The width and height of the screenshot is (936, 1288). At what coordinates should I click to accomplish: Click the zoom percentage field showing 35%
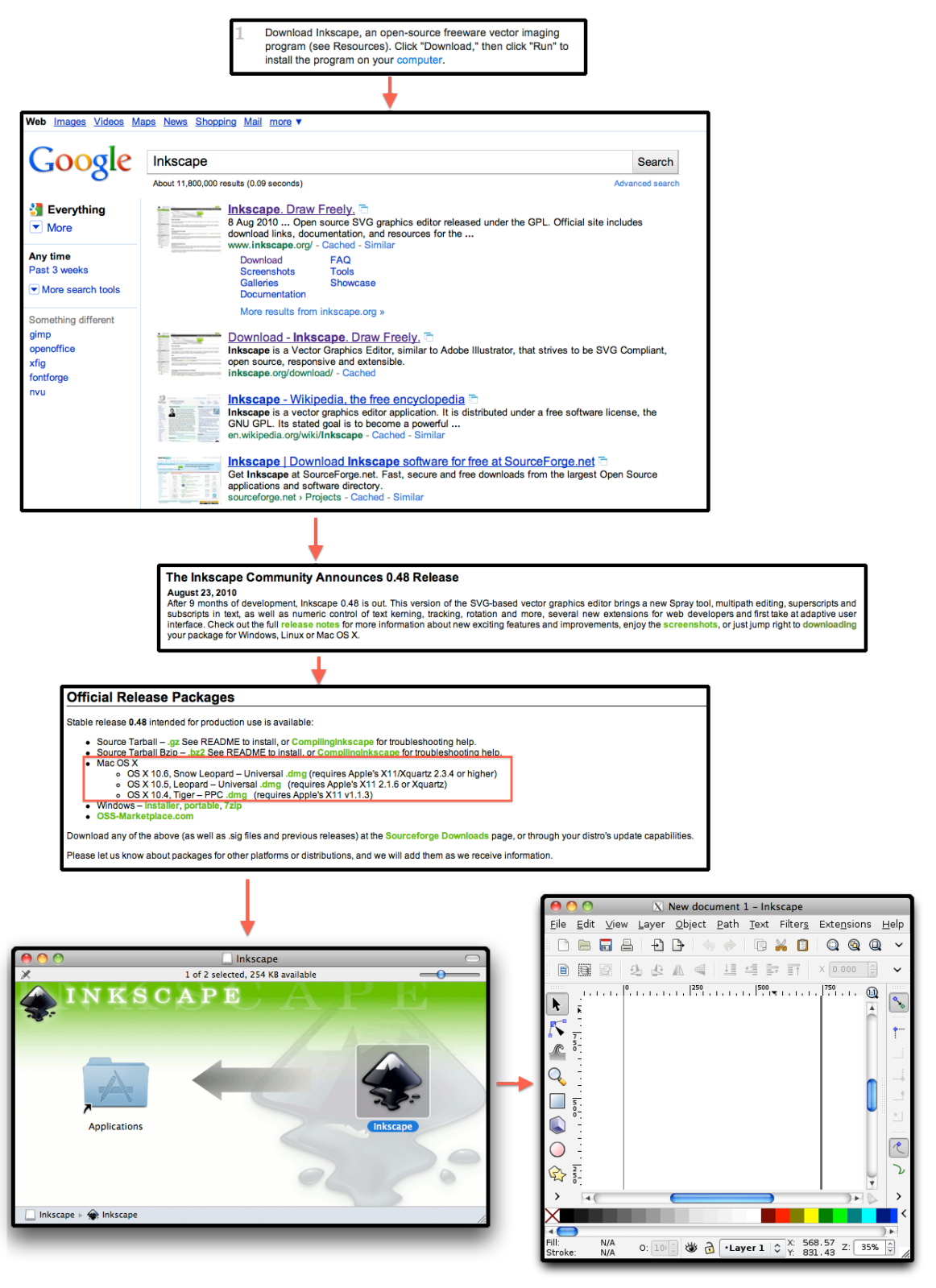click(870, 1247)
